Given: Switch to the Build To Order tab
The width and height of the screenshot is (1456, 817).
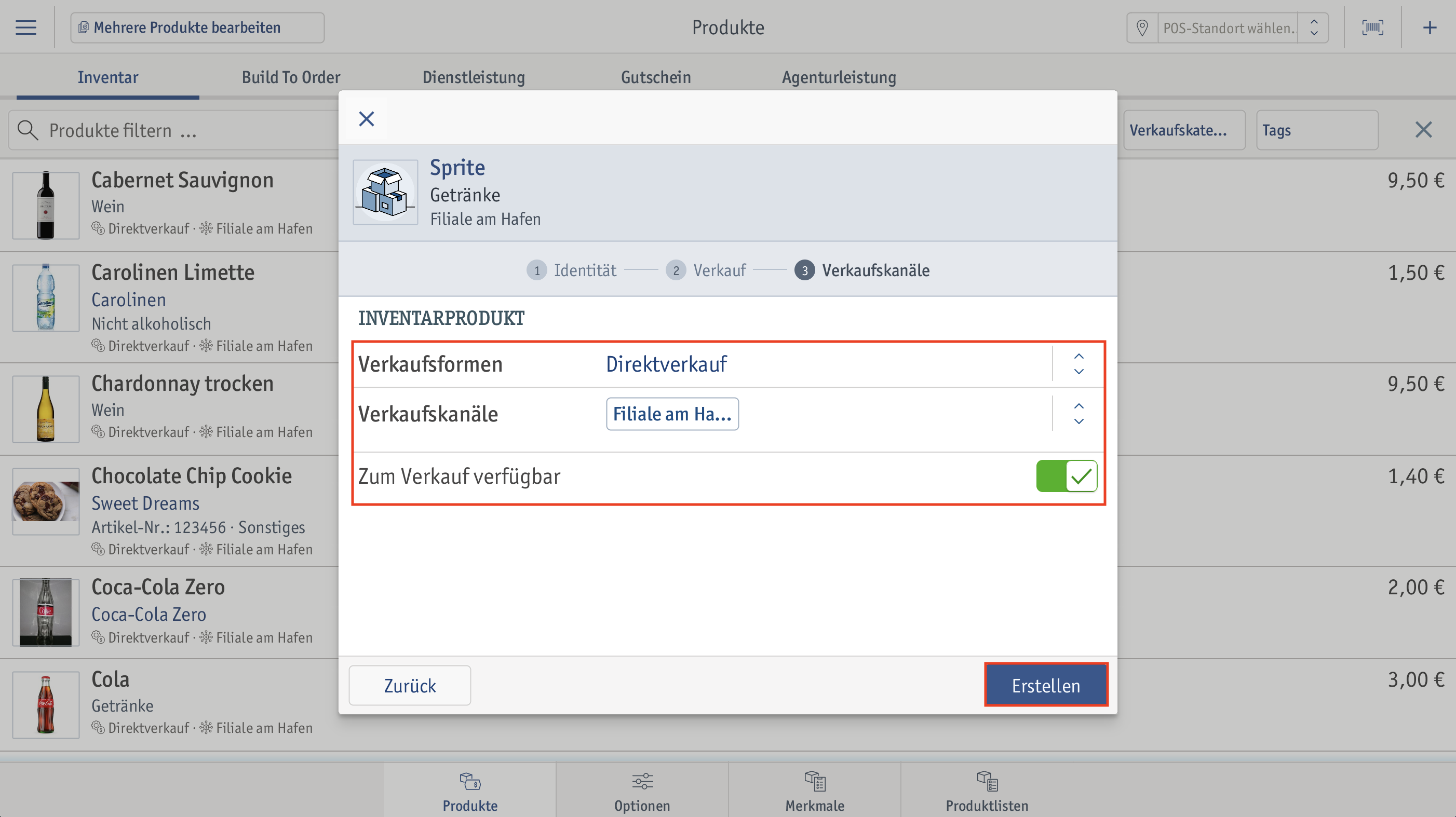Looking at the screenshot, I should [x=291, y=77].
